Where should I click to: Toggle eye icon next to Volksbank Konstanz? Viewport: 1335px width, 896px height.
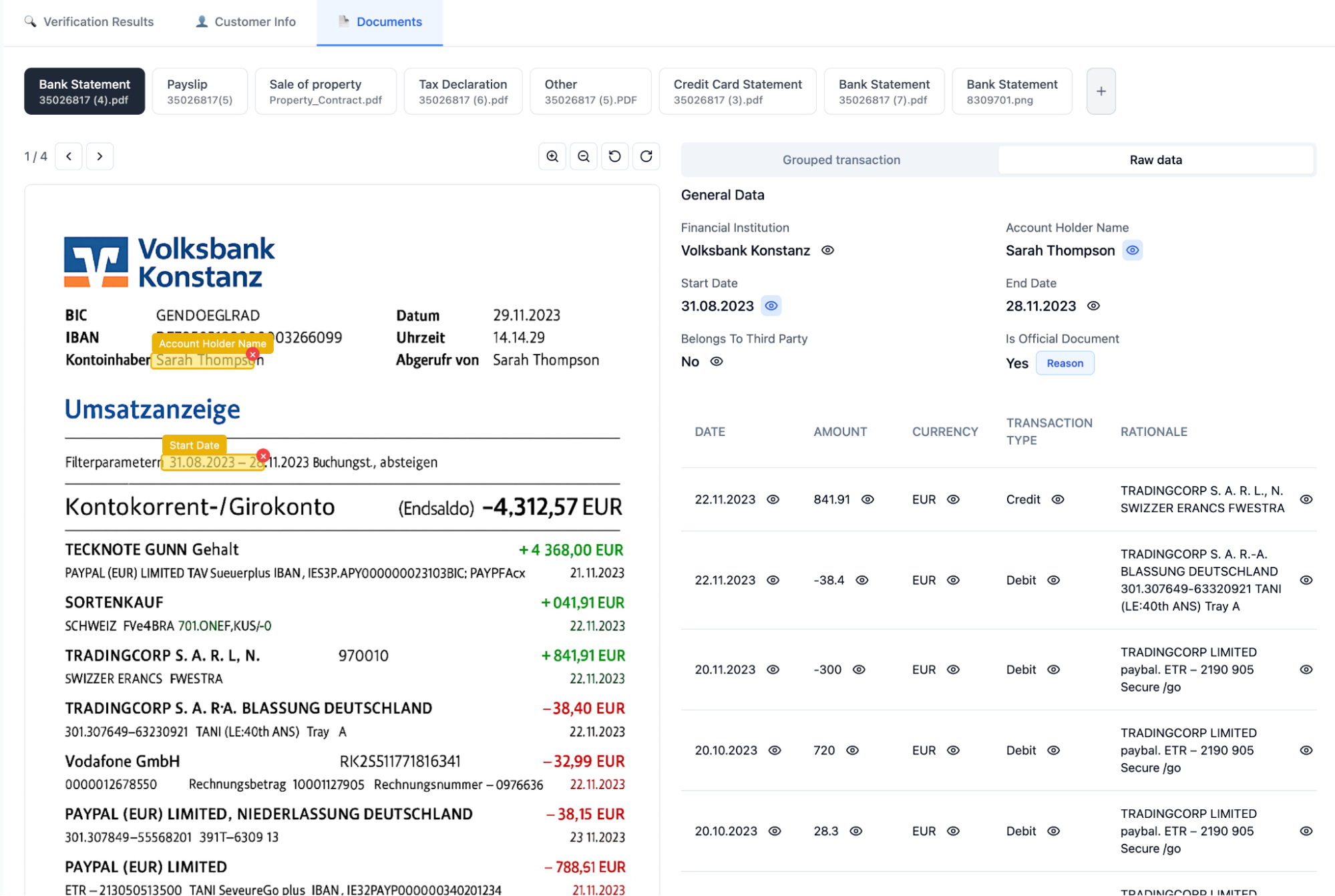[x=827, y=250]
